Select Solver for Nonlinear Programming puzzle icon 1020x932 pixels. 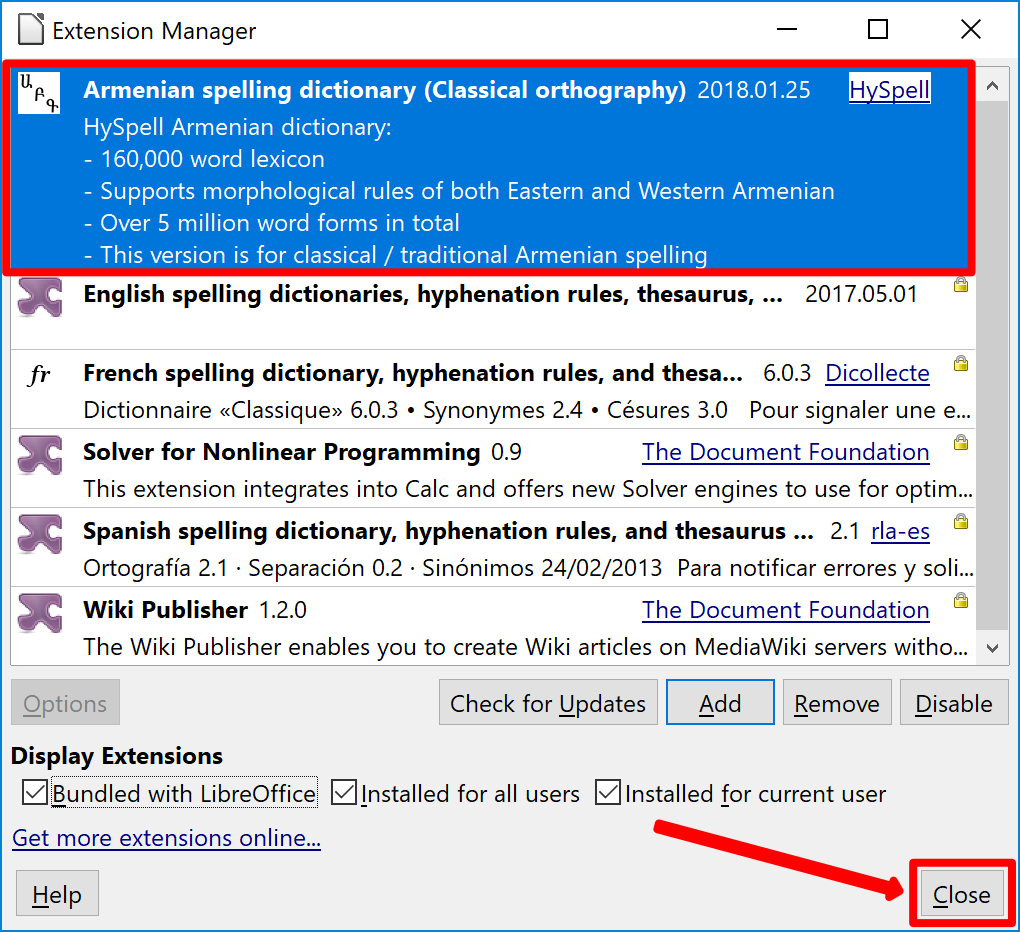(x=40, y=455)
